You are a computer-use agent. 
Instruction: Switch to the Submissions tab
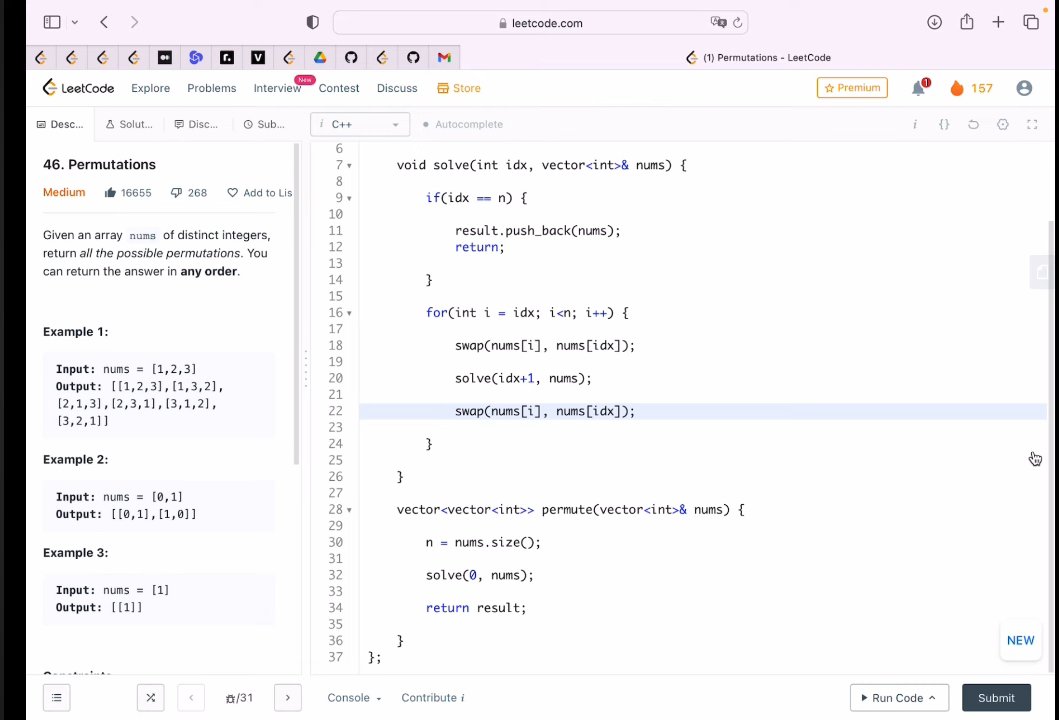pyautogui.click(x=264, y=124)
